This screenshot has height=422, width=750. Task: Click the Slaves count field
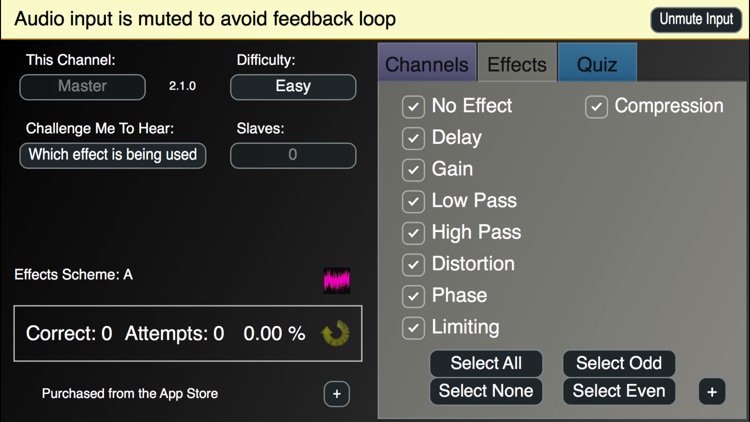point(293,155)
